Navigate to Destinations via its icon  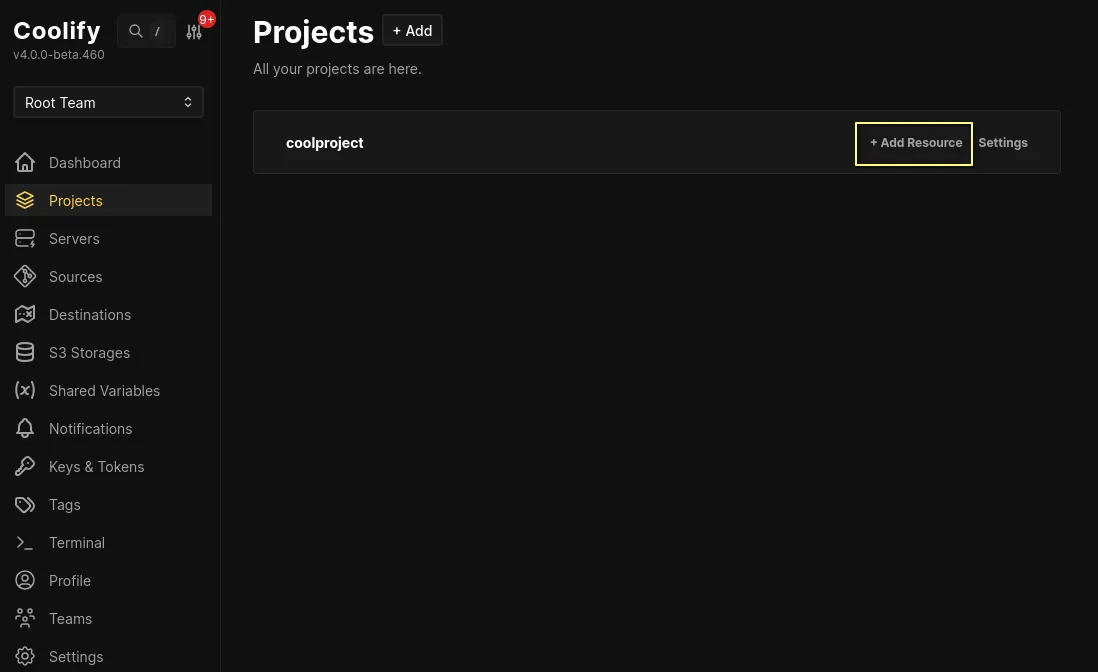point(25,314)
